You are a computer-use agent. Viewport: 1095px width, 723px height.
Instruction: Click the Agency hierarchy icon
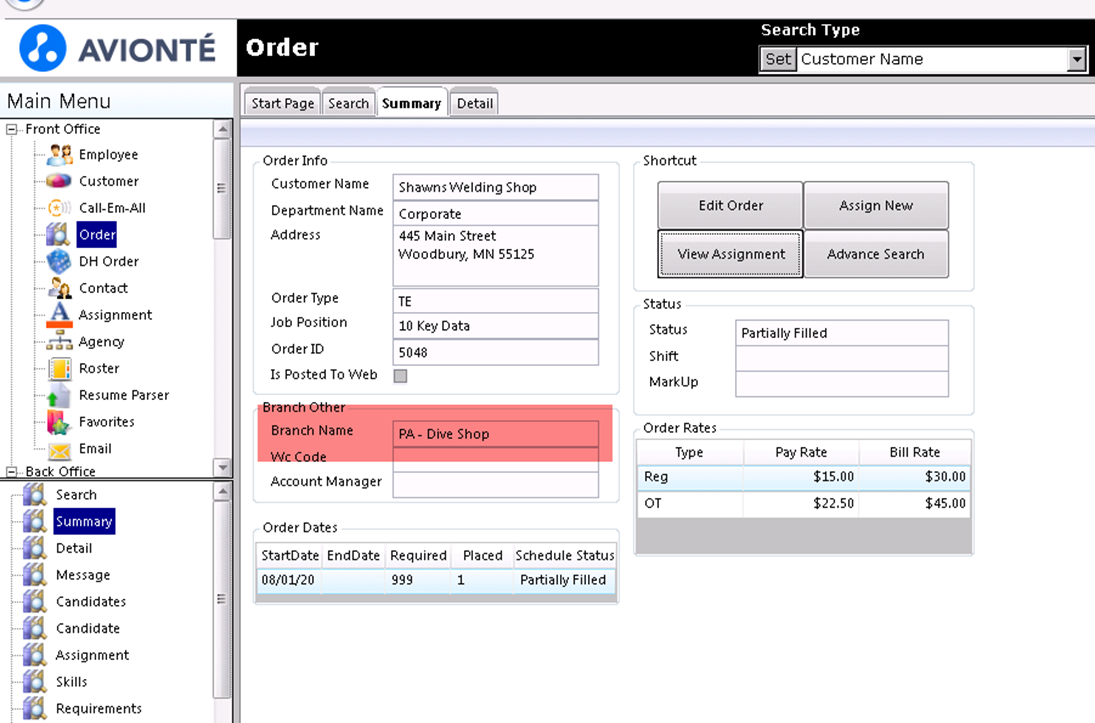tap(59, 342)
